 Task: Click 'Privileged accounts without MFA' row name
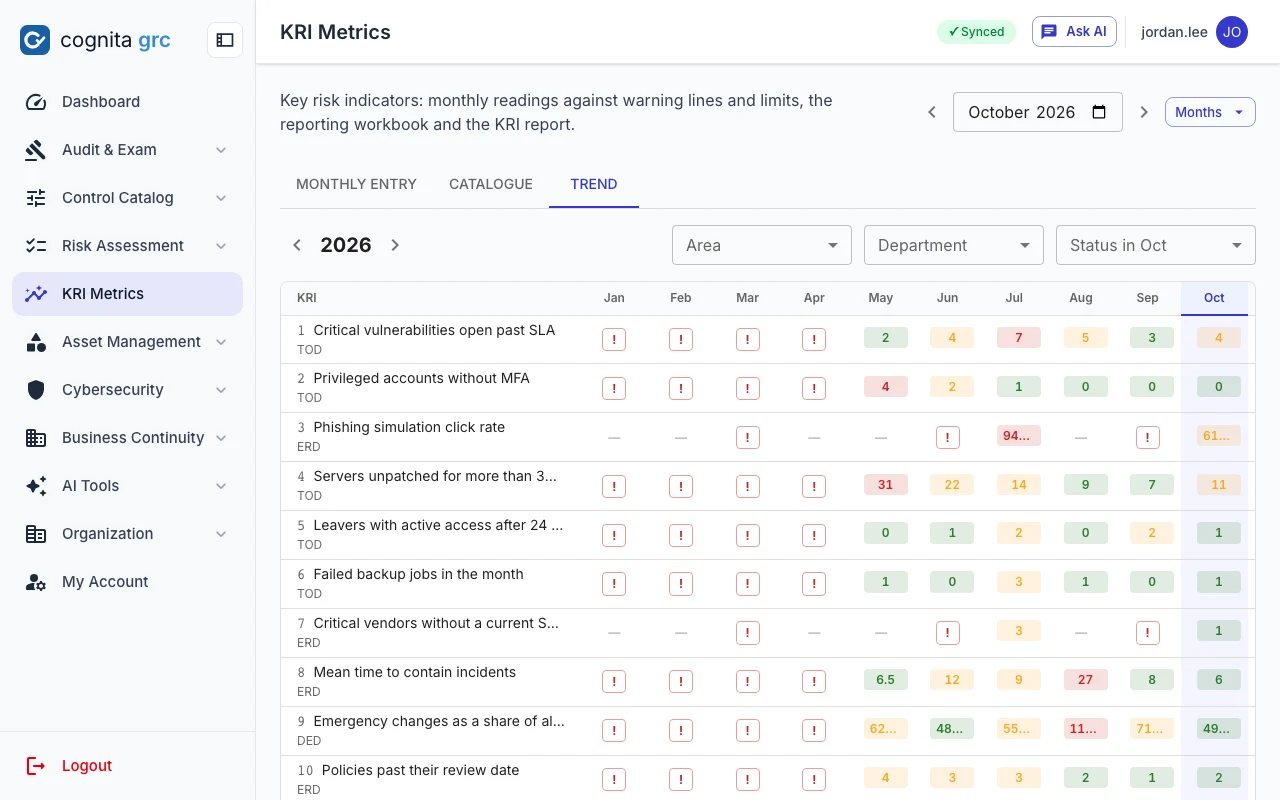coord(421,378)
